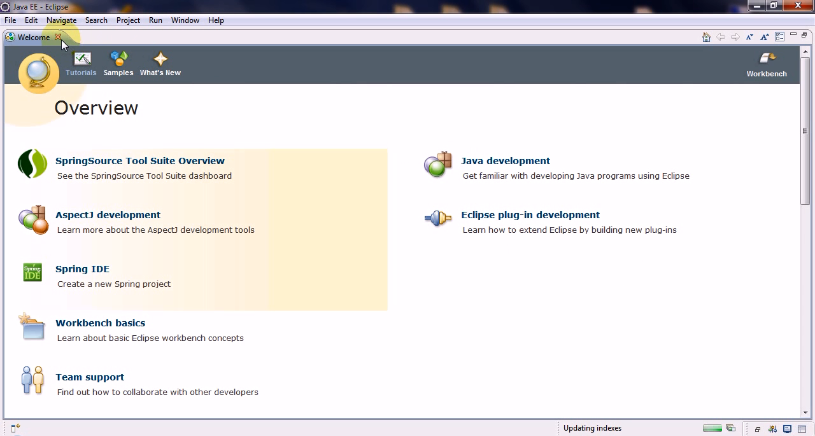Click the AspectJ development spheres icon
The height and width of the screenshot is (436, 815).
point(34,219)
